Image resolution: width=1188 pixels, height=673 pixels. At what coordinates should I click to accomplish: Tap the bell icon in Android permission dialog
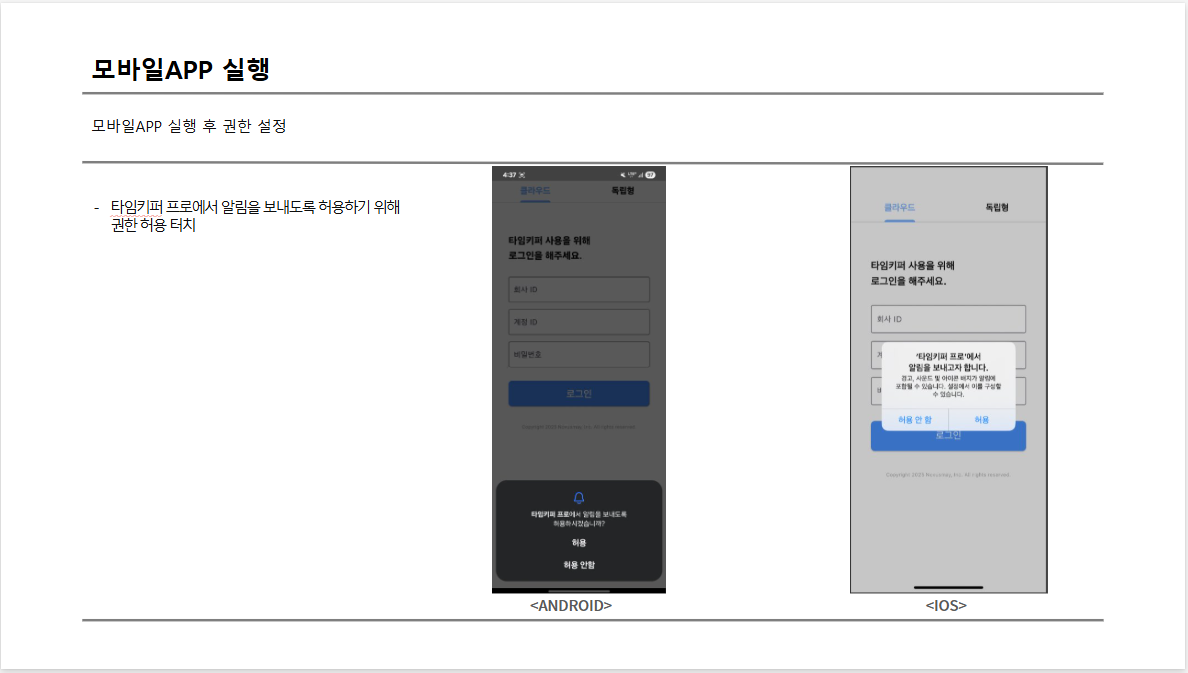click(579, 498)
